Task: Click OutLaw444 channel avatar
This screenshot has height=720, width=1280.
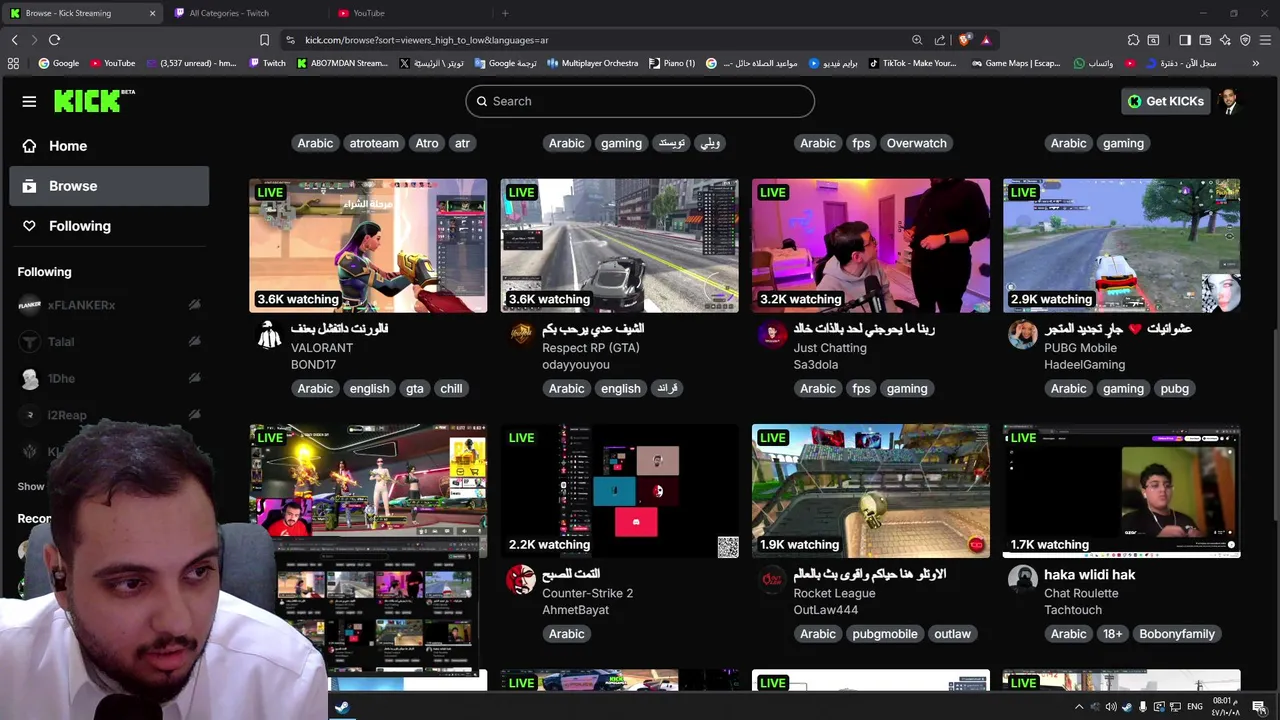Action: (x=771, y=580)
